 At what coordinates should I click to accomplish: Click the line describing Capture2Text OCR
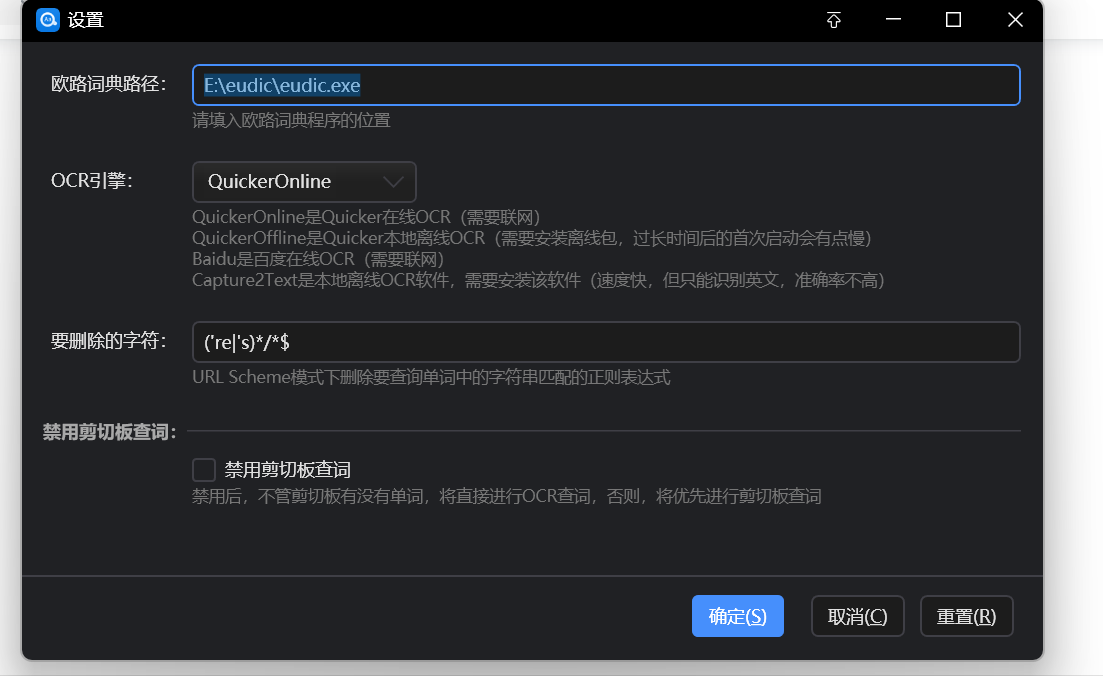538,280
